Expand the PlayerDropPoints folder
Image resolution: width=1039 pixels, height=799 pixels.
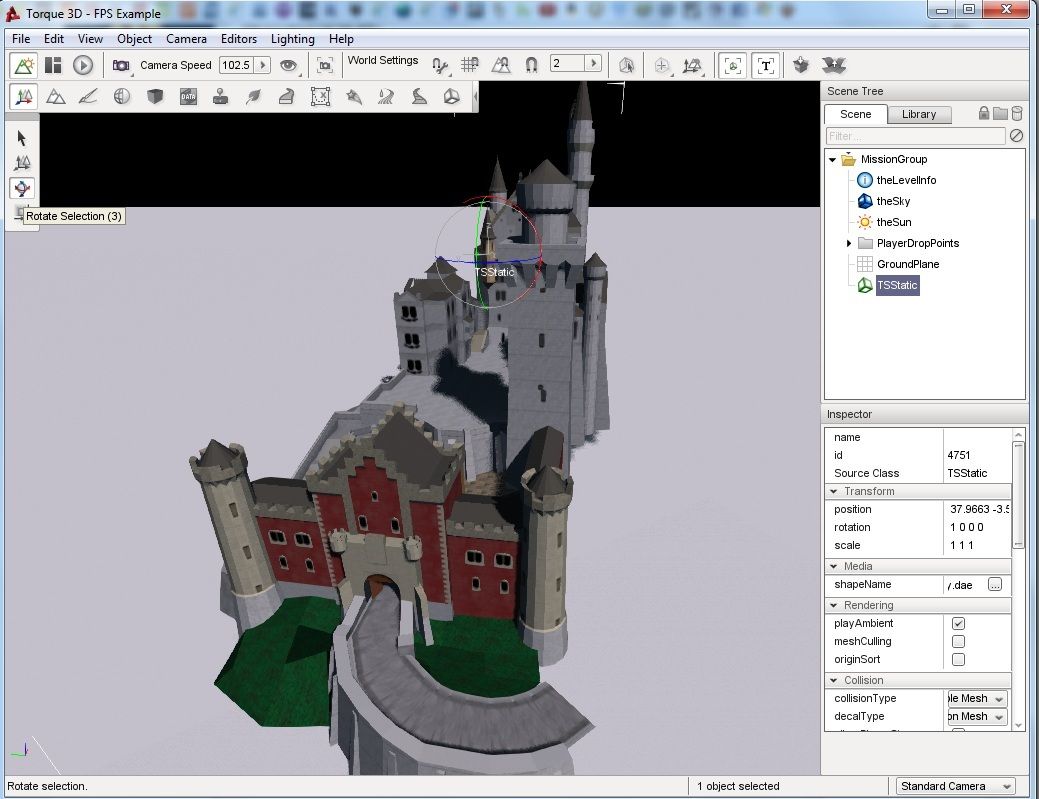(x=849, y=243)
